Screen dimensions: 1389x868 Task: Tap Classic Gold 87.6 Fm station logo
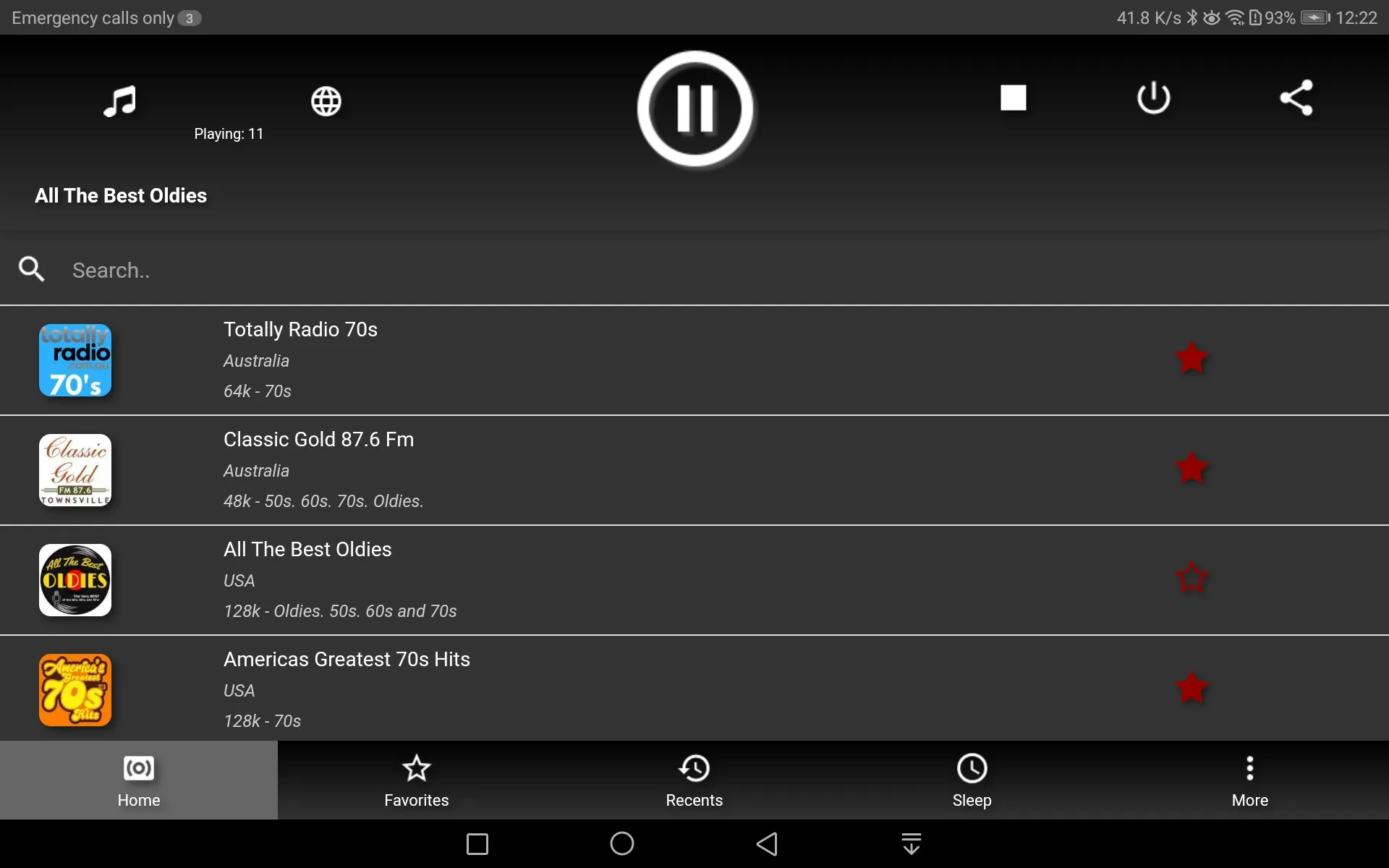pos(75,470)
